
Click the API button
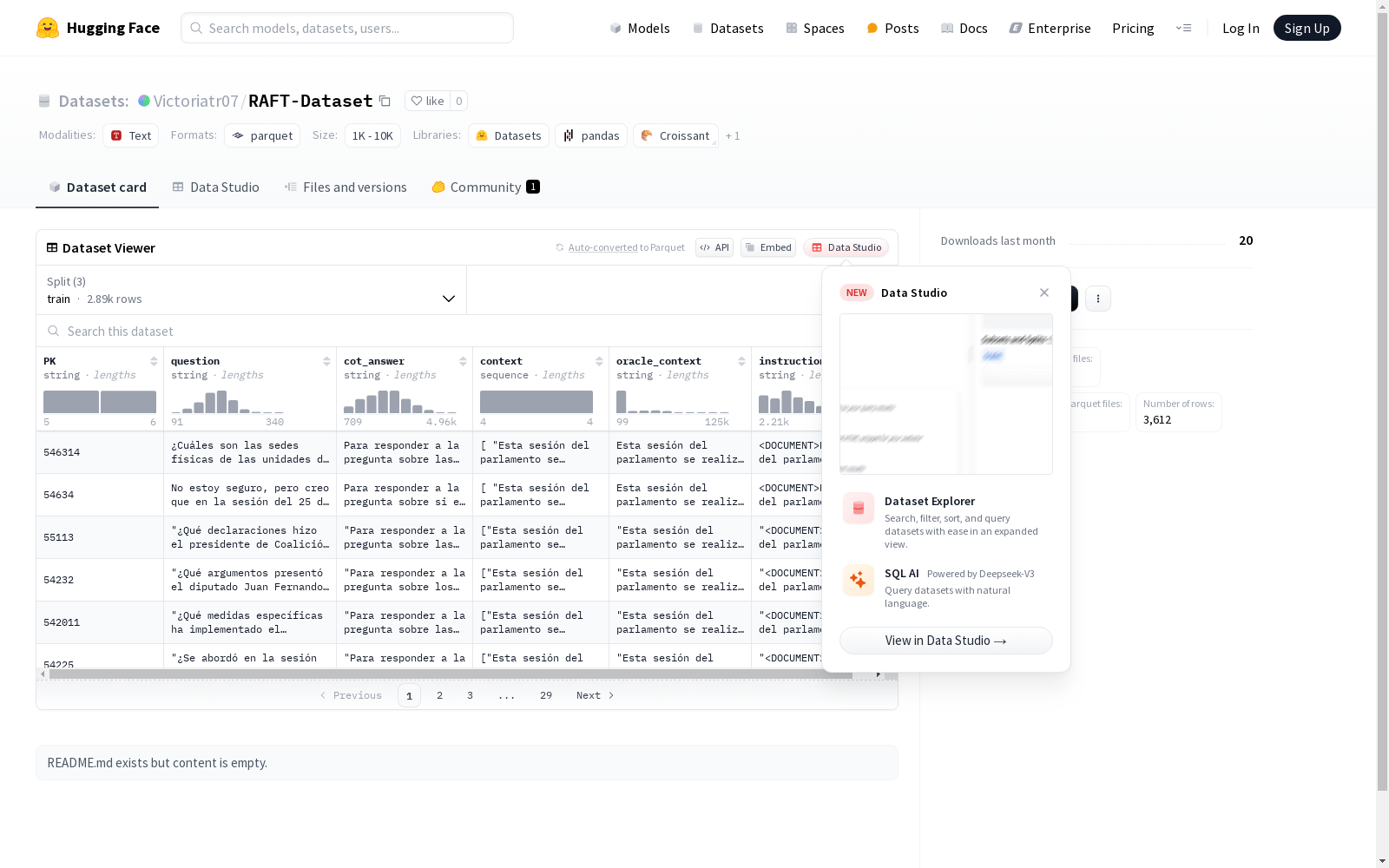(x=714, y=247)
